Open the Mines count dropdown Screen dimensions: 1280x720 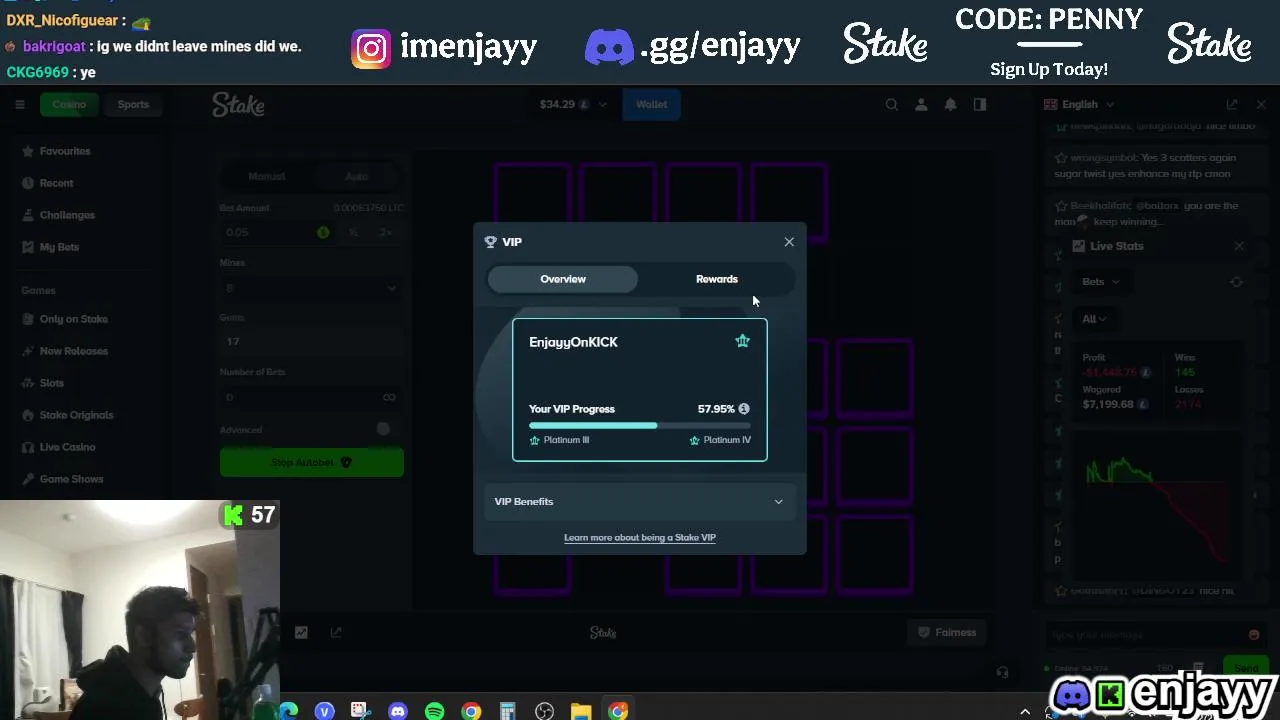(x=311, y=288)
